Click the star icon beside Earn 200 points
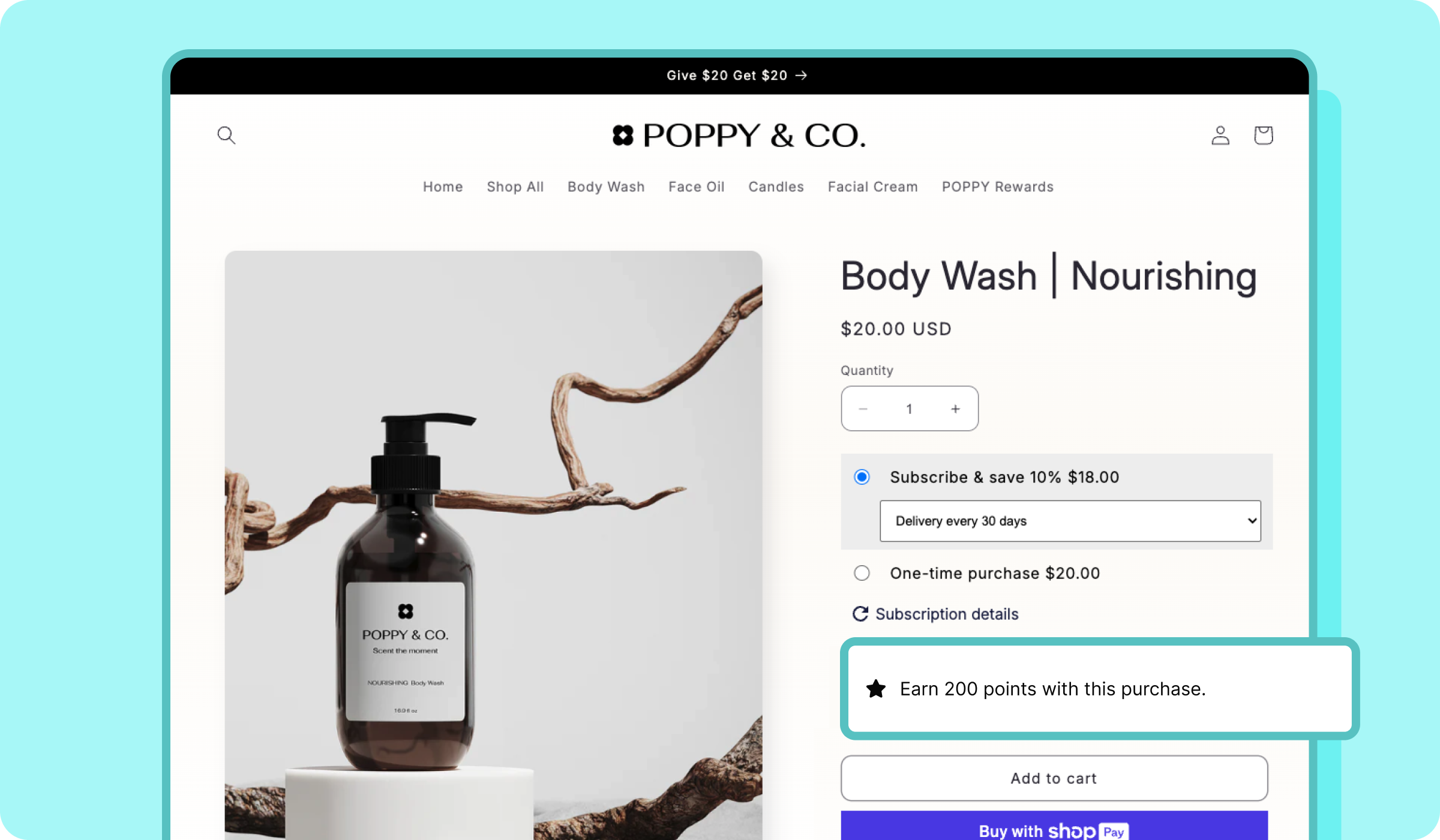The height and width of the screenshot is (840, 1440). [x=876, y=689]
